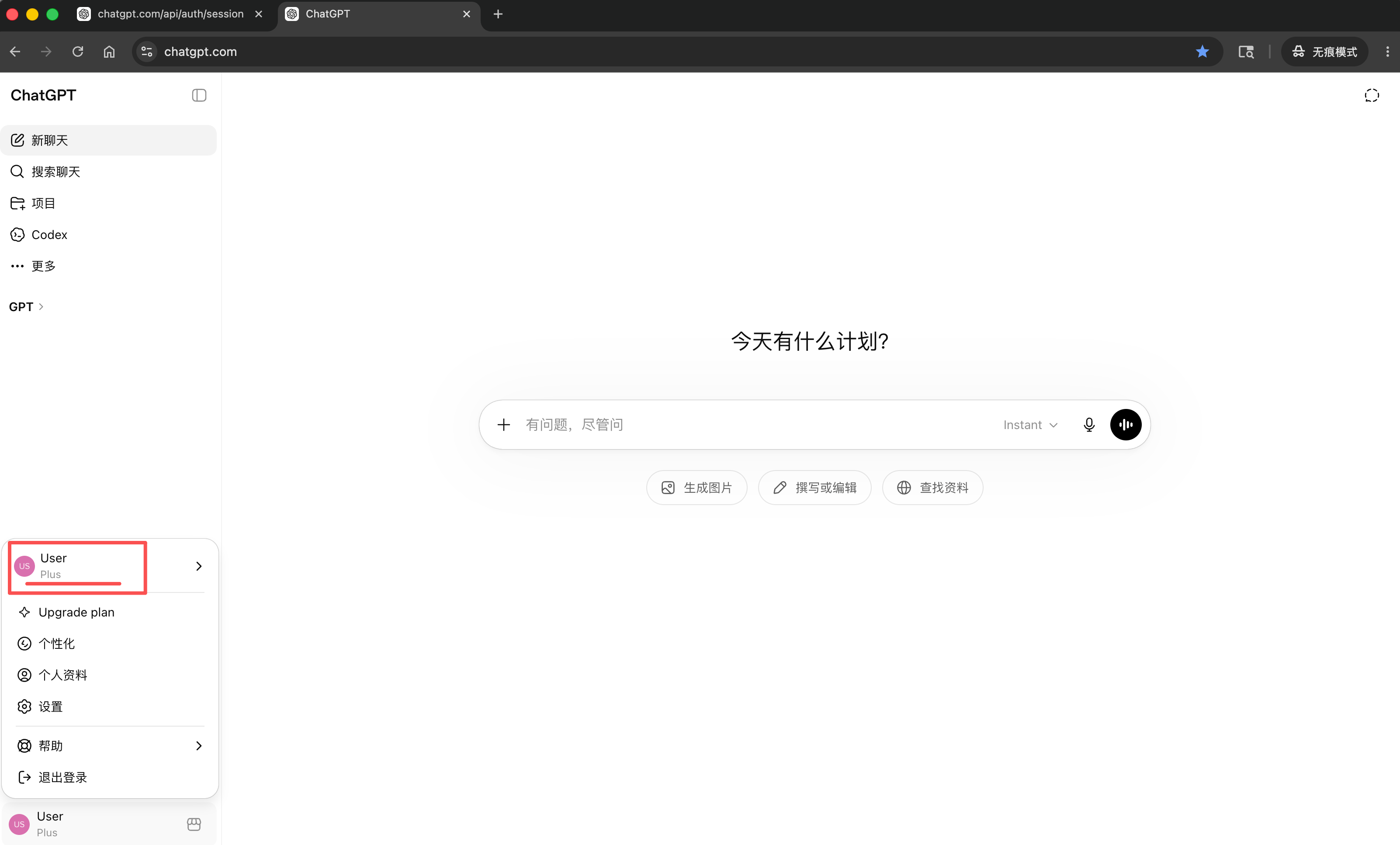Click the magnifier icon beside 搜索聊天
This screenshot has height=845, width=1400.
[17, 172]
